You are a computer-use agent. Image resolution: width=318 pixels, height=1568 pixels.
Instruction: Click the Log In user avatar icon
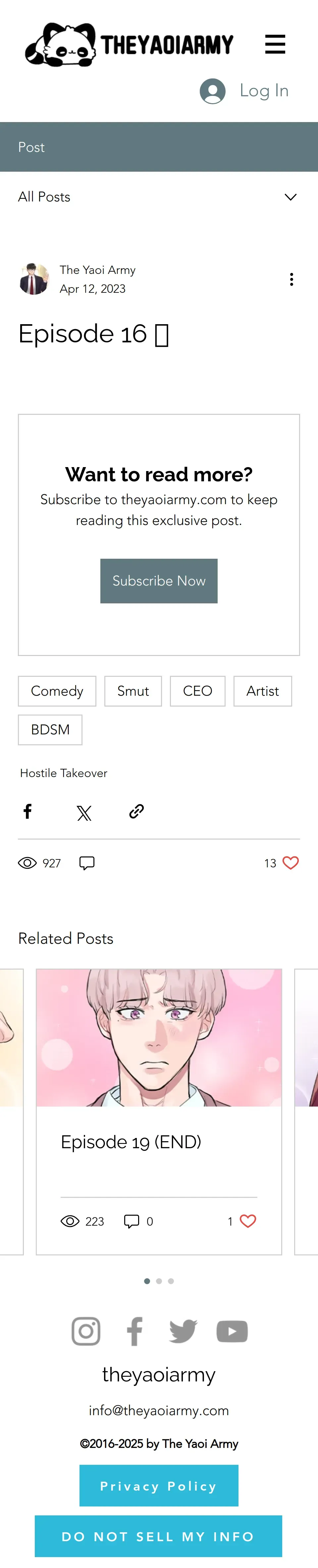213,91
